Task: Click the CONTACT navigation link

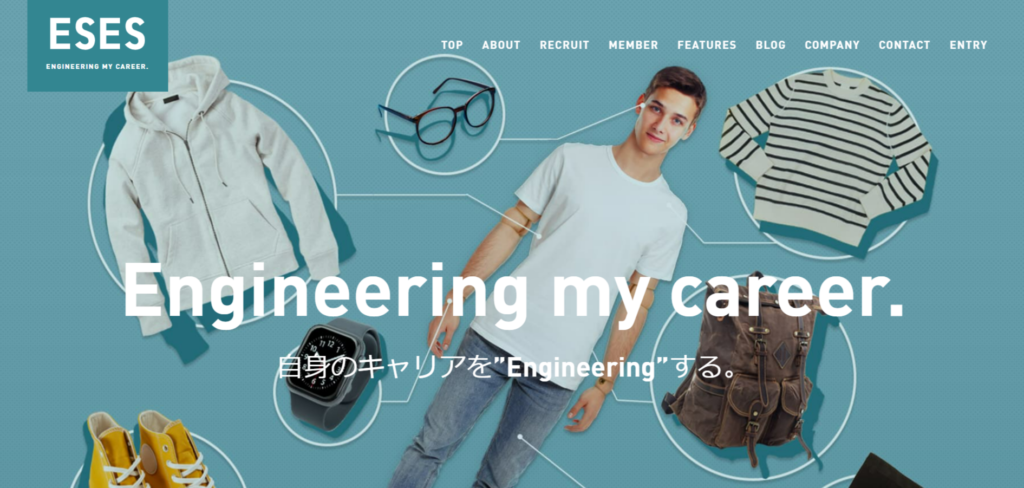Action: 904,45
